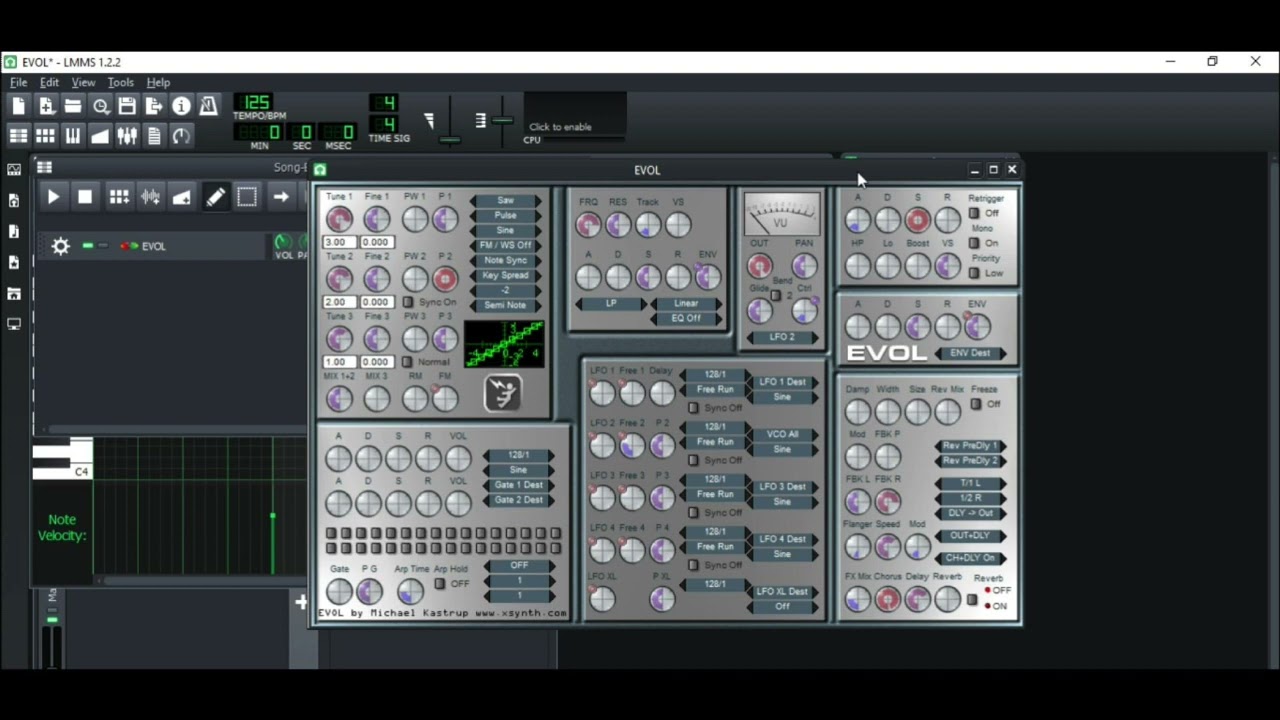Screen dimensions: 1280x720
Task: Open the Piano Roll toolbar icon
Action: click(x=73, y=136)
